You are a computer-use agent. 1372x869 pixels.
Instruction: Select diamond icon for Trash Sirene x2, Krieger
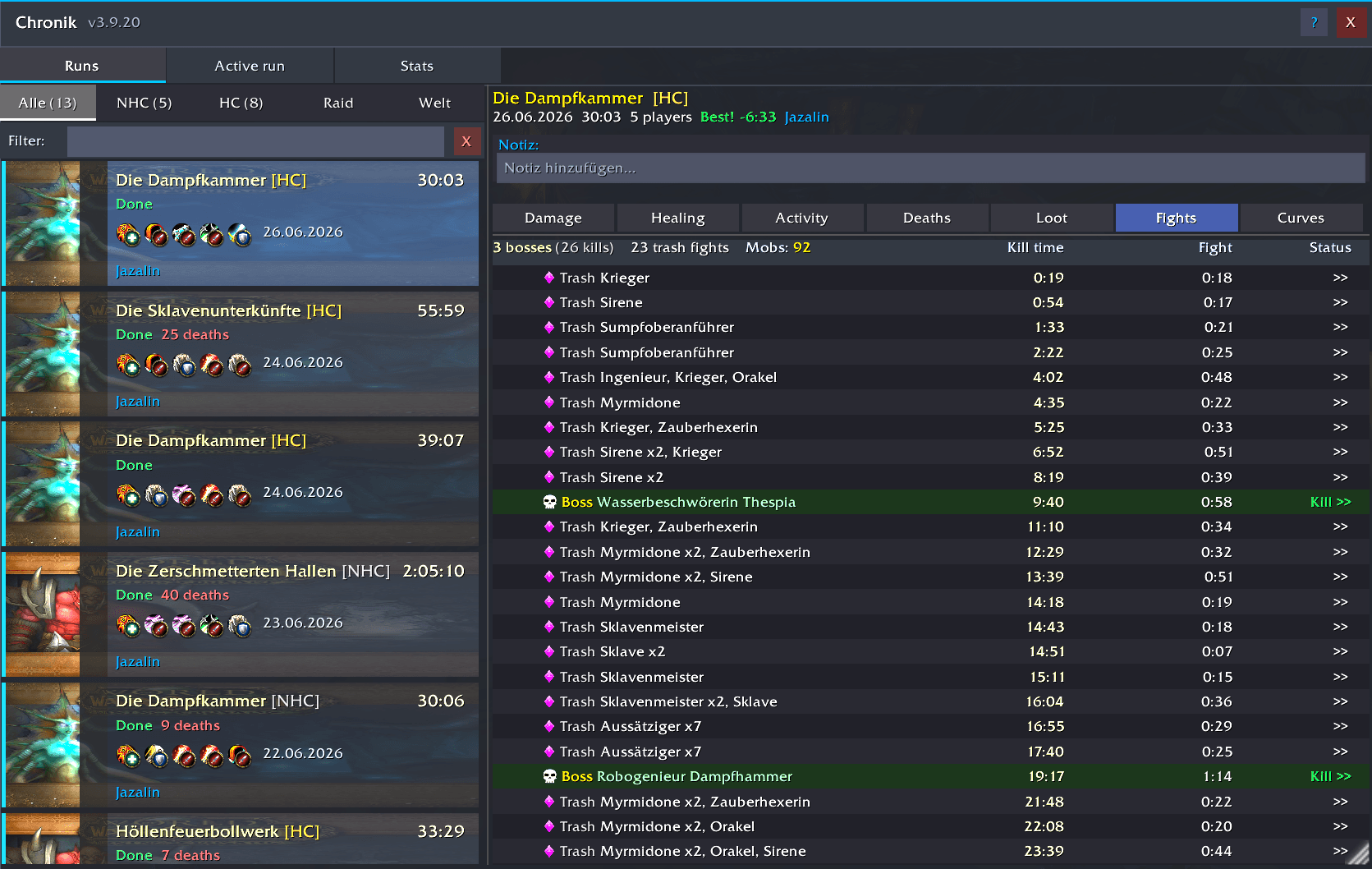tap(549, 452)
